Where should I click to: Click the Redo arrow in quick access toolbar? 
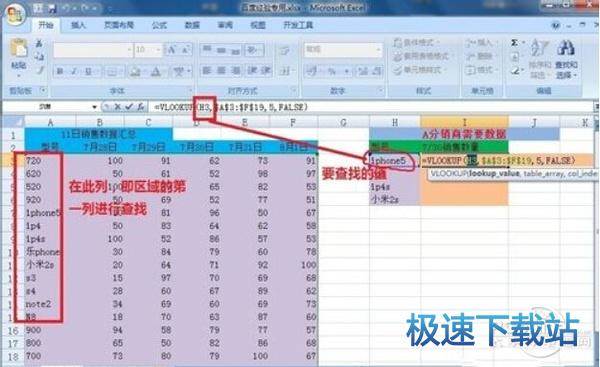pyautogui.click(x=85, y=8)
